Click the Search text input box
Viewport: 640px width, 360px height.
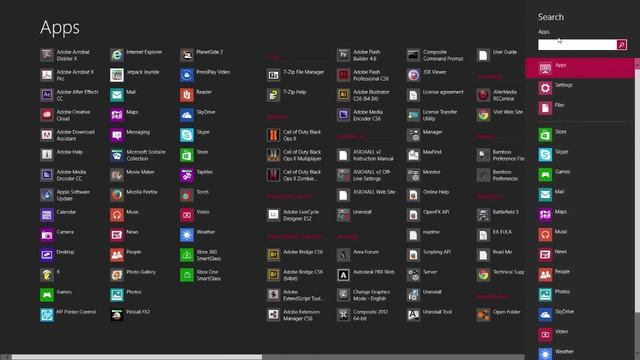coord(578,44)
